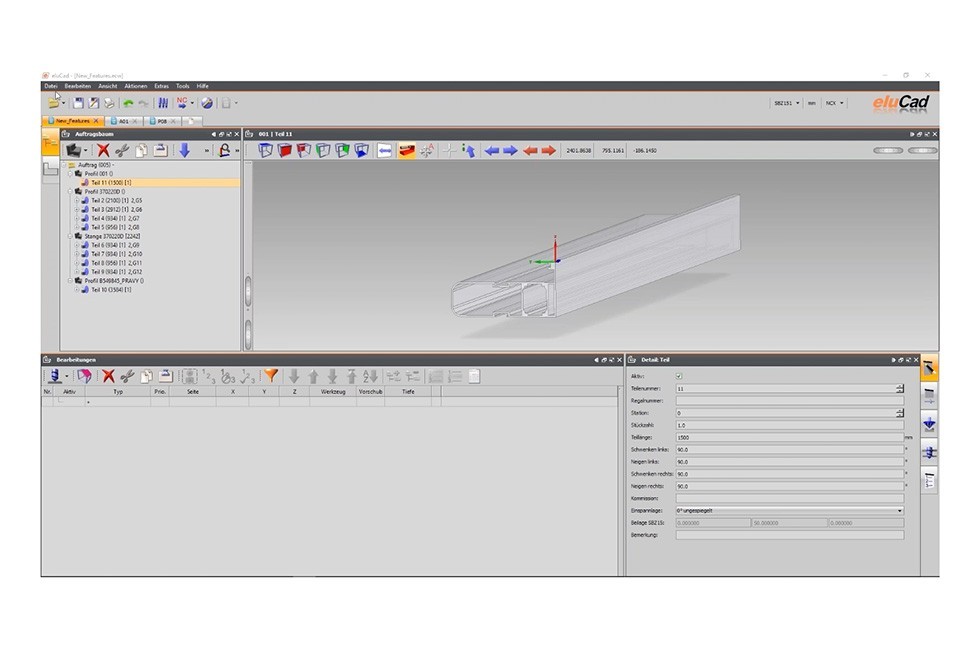The width and height of the screenshot is (980, 653).
Task: Click the blue left arrow in 3D view toolbar
Action: [492, 151]
